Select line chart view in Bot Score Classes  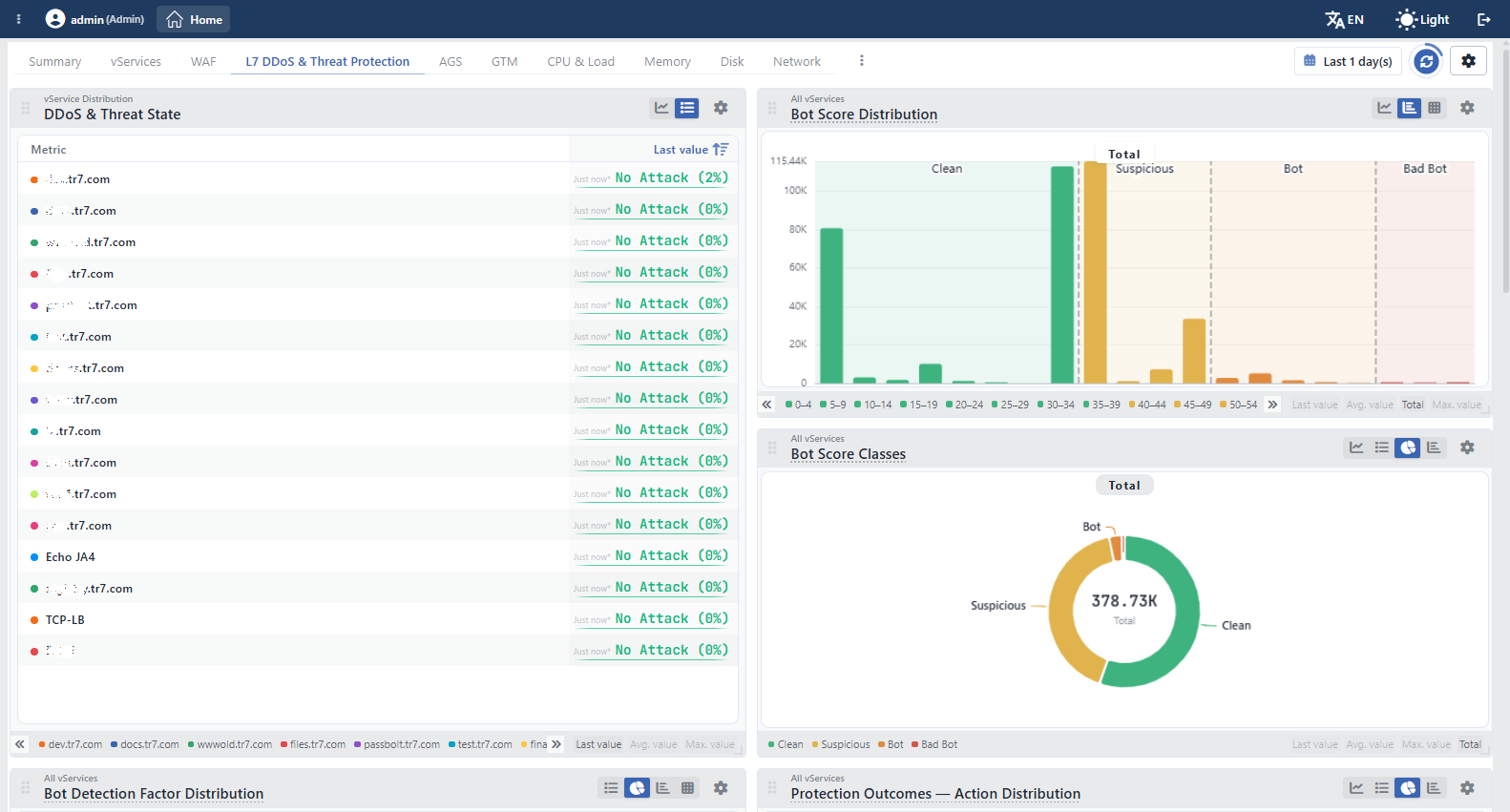(x=1356, y=448)
